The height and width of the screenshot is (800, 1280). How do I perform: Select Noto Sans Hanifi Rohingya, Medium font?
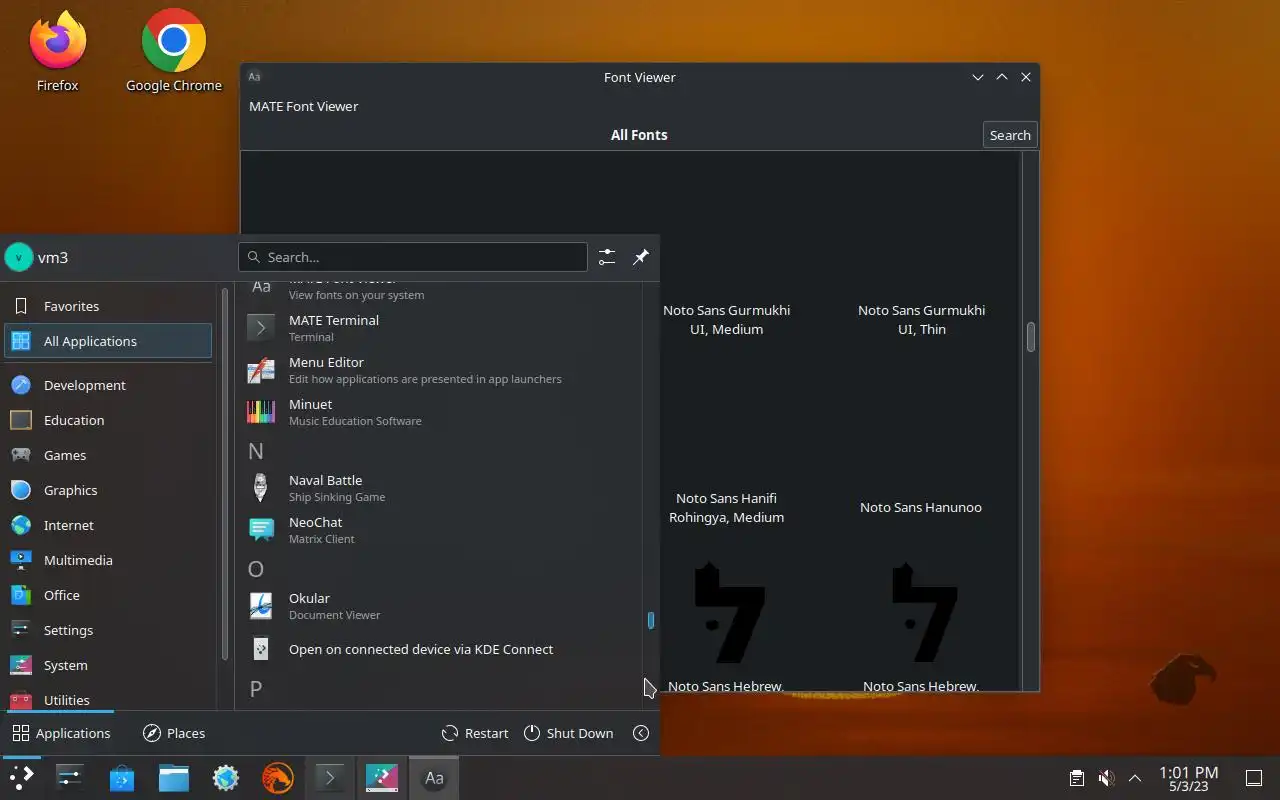tap(727, 507)
